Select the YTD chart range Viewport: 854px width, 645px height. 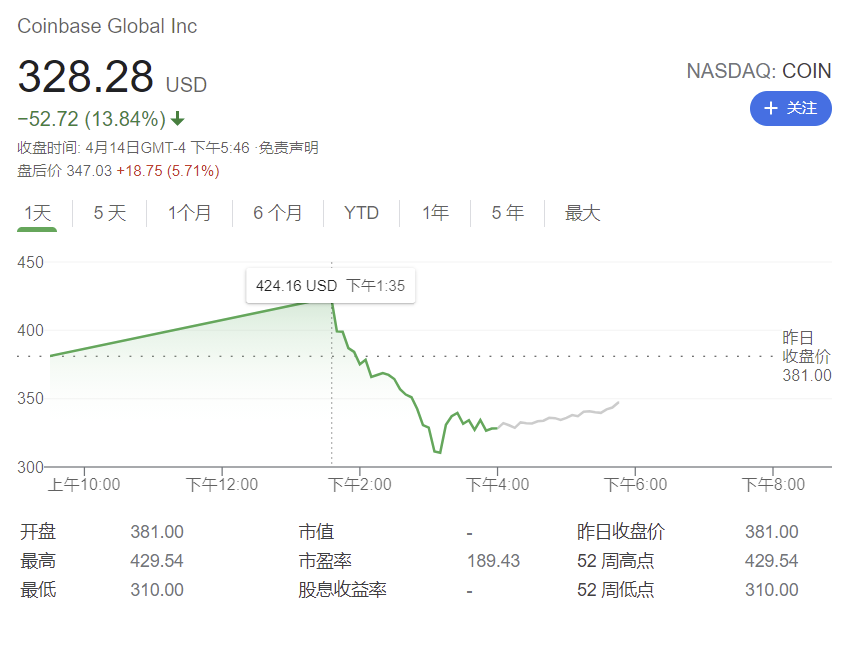pos(361,213)
